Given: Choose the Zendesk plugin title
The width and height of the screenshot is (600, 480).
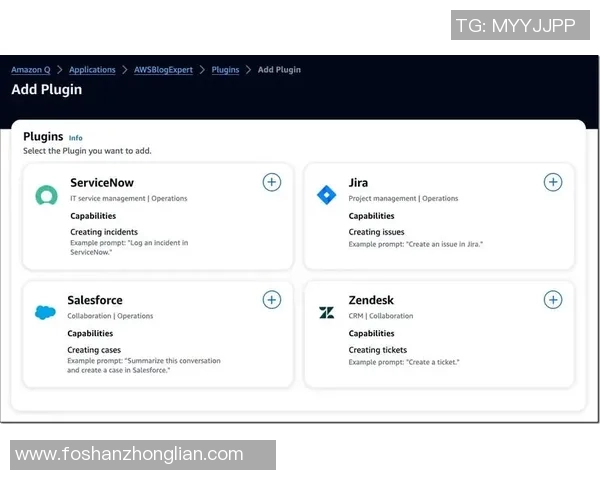Looking at the screenshot, I should coord(371,300).
